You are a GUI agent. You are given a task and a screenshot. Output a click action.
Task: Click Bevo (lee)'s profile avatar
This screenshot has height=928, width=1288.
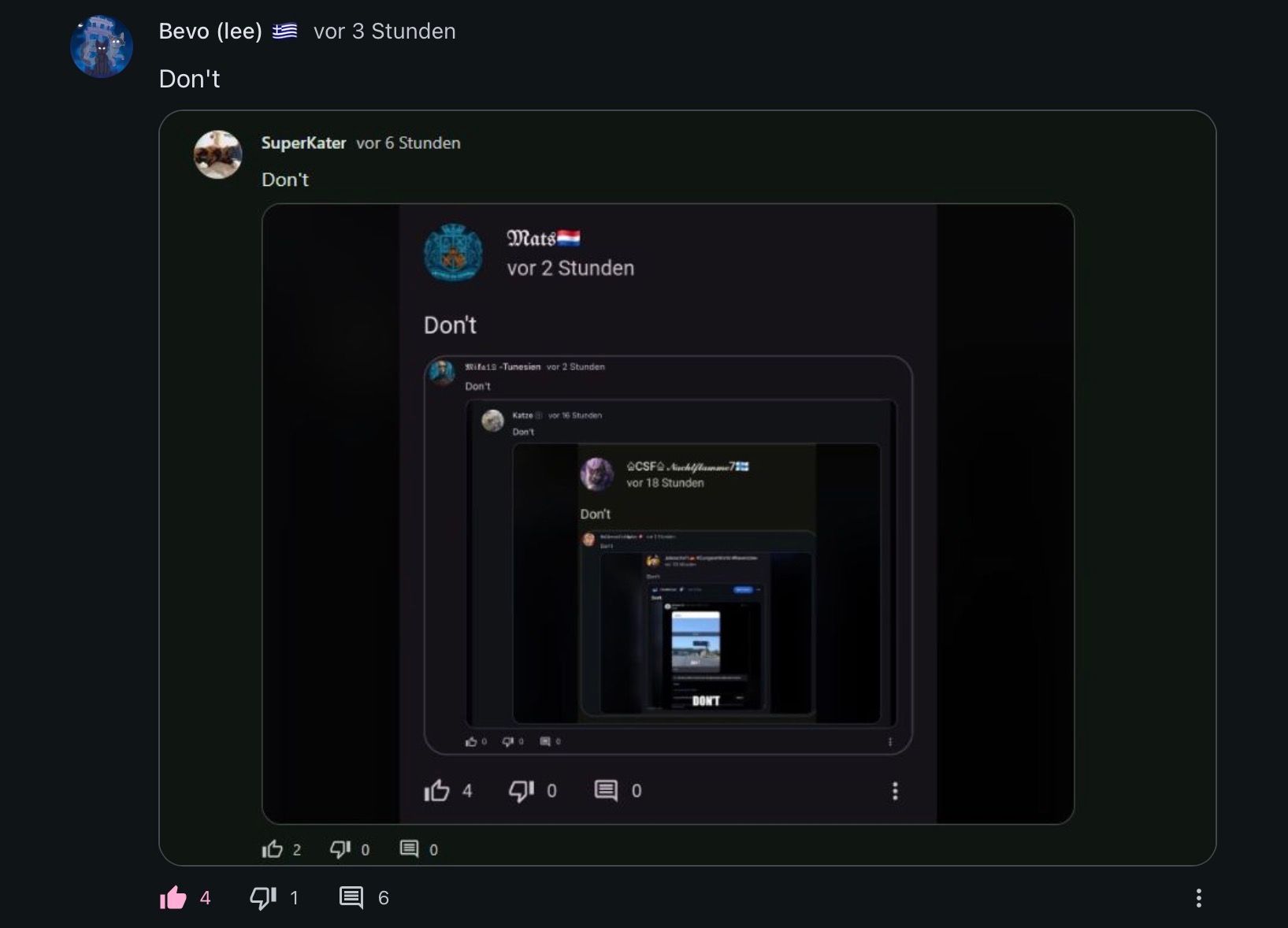pyautogui.click(x=102, y=46)
